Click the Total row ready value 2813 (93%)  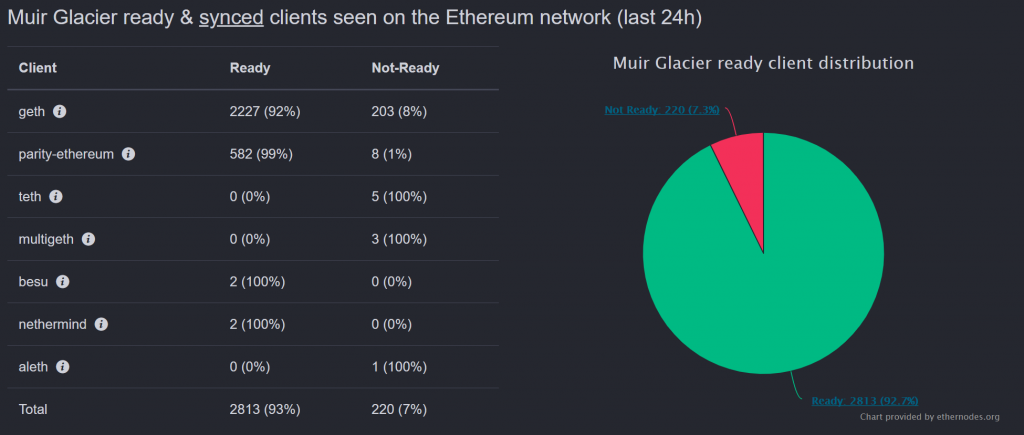pyautogui.click(x=265, y=409)
